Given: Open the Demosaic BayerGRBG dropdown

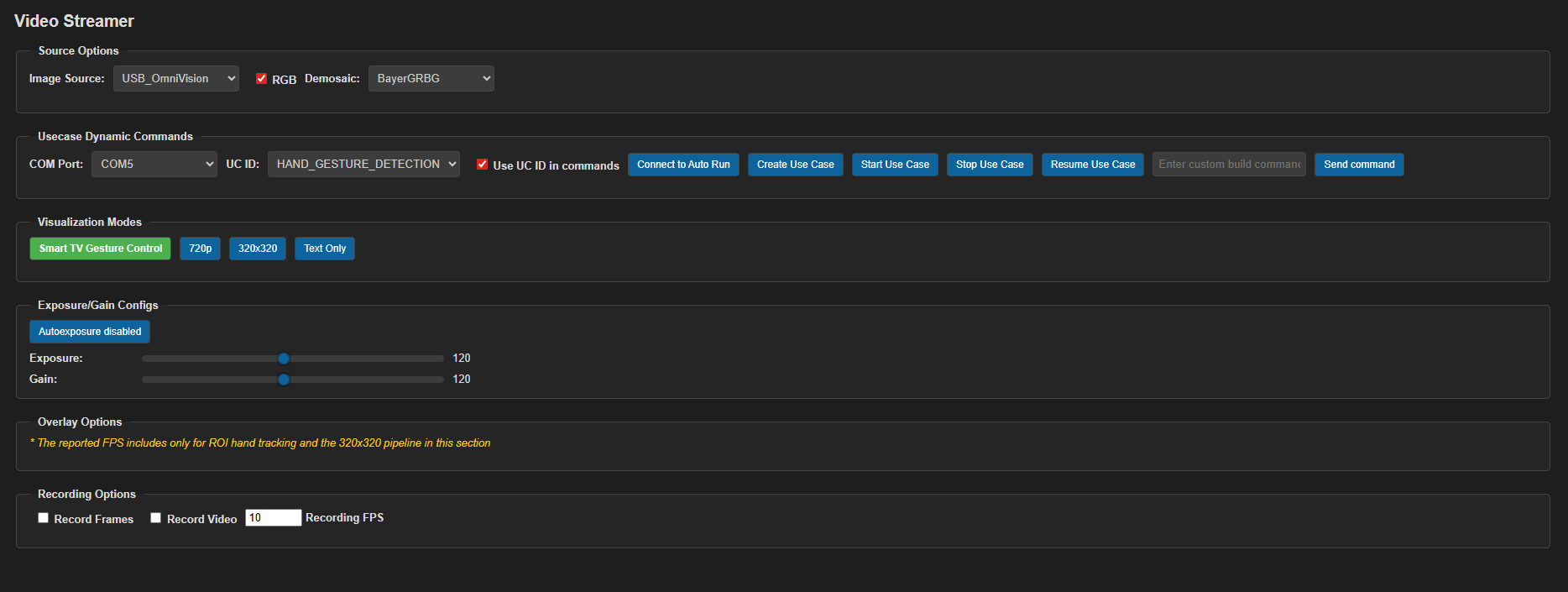Looking at the screenshot, I should [431, 79].
